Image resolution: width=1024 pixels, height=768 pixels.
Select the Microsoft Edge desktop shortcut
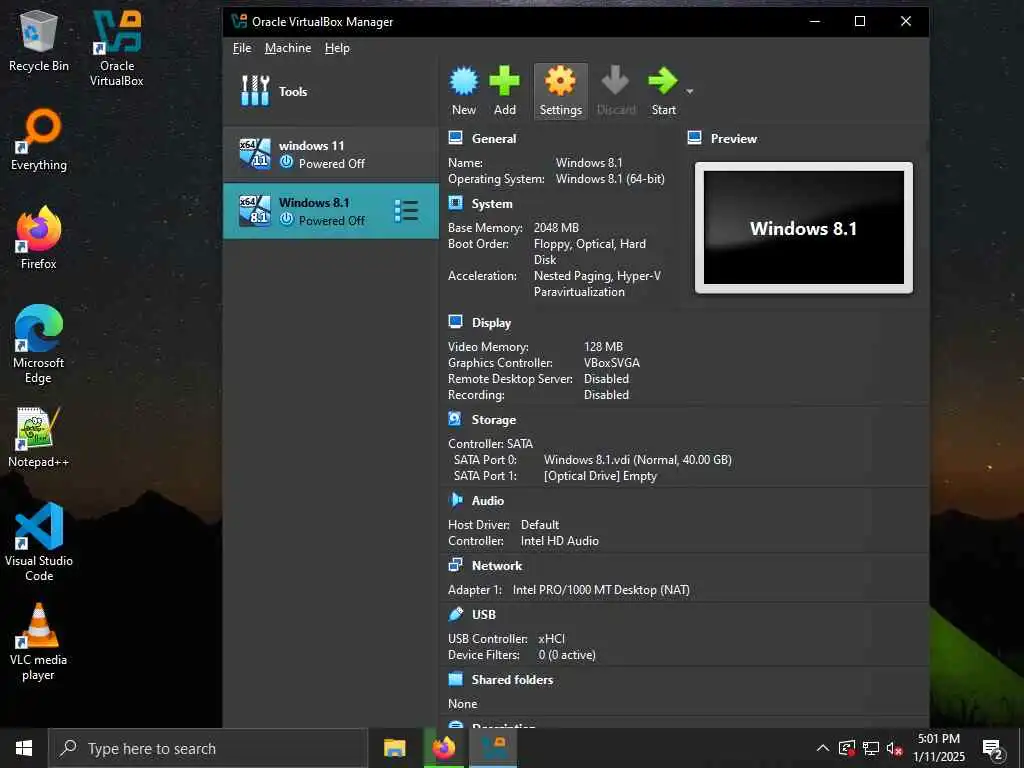[39, 345]
